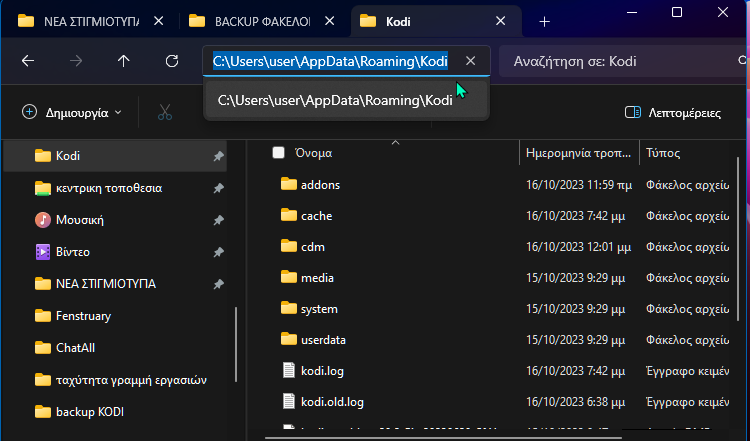Click the highlighted address bar path field

pos(331,61)
